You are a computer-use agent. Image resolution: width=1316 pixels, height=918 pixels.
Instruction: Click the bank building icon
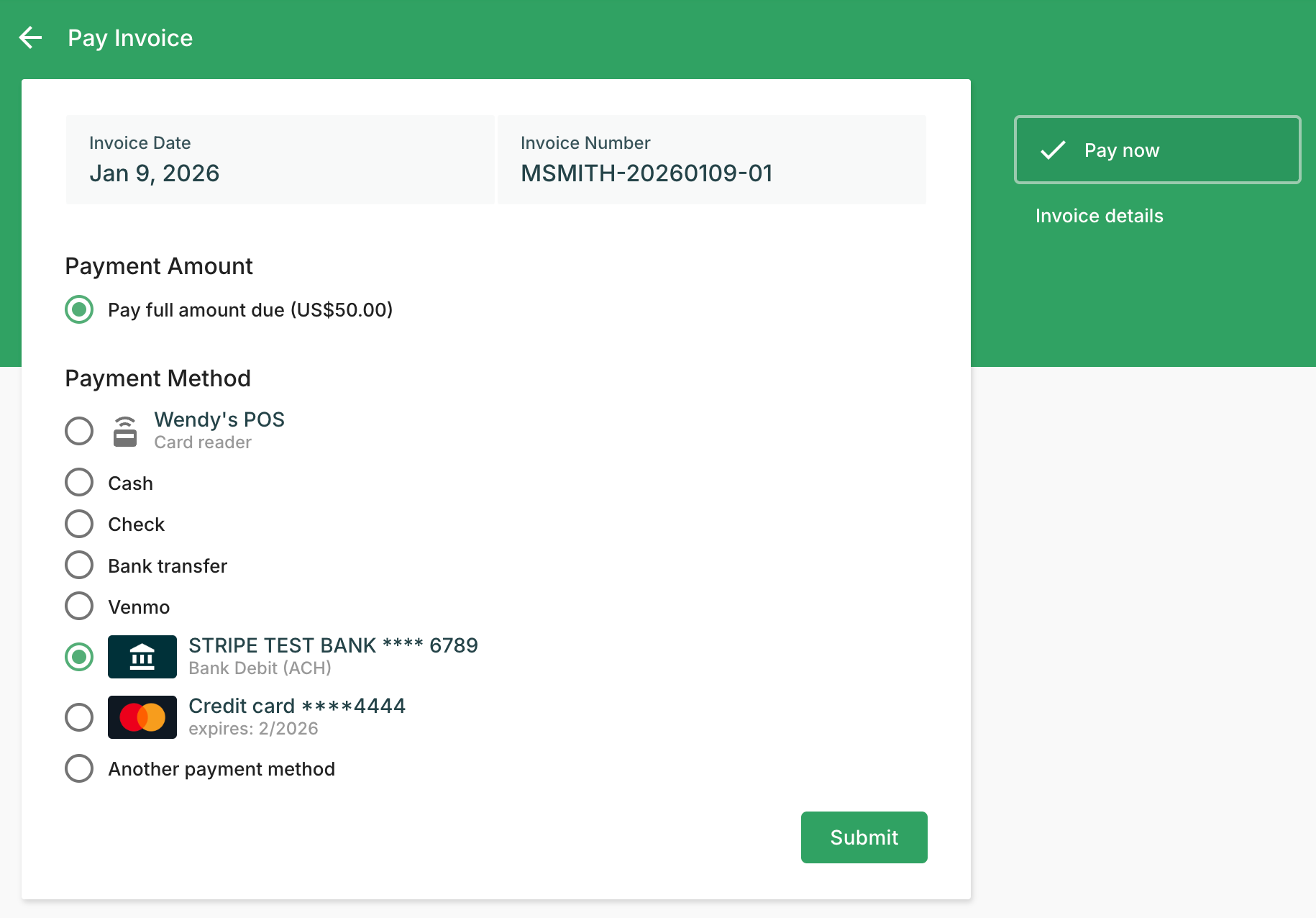[x=142, y=657]
